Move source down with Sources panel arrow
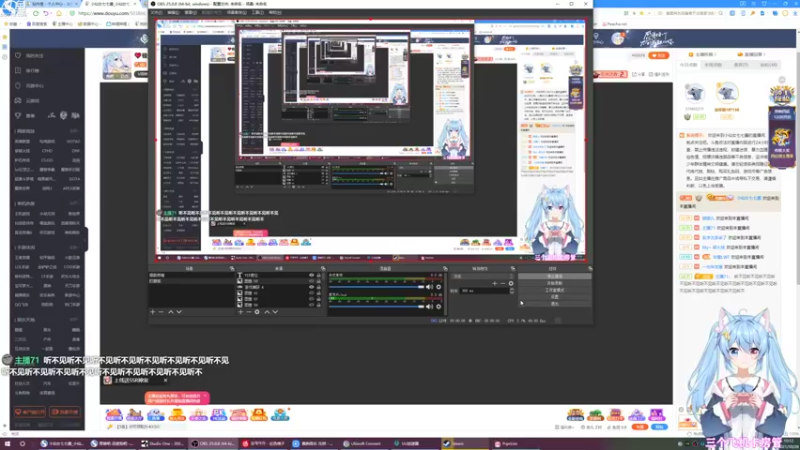Viewport: 800px width, 450px height. tap(275, 312)
